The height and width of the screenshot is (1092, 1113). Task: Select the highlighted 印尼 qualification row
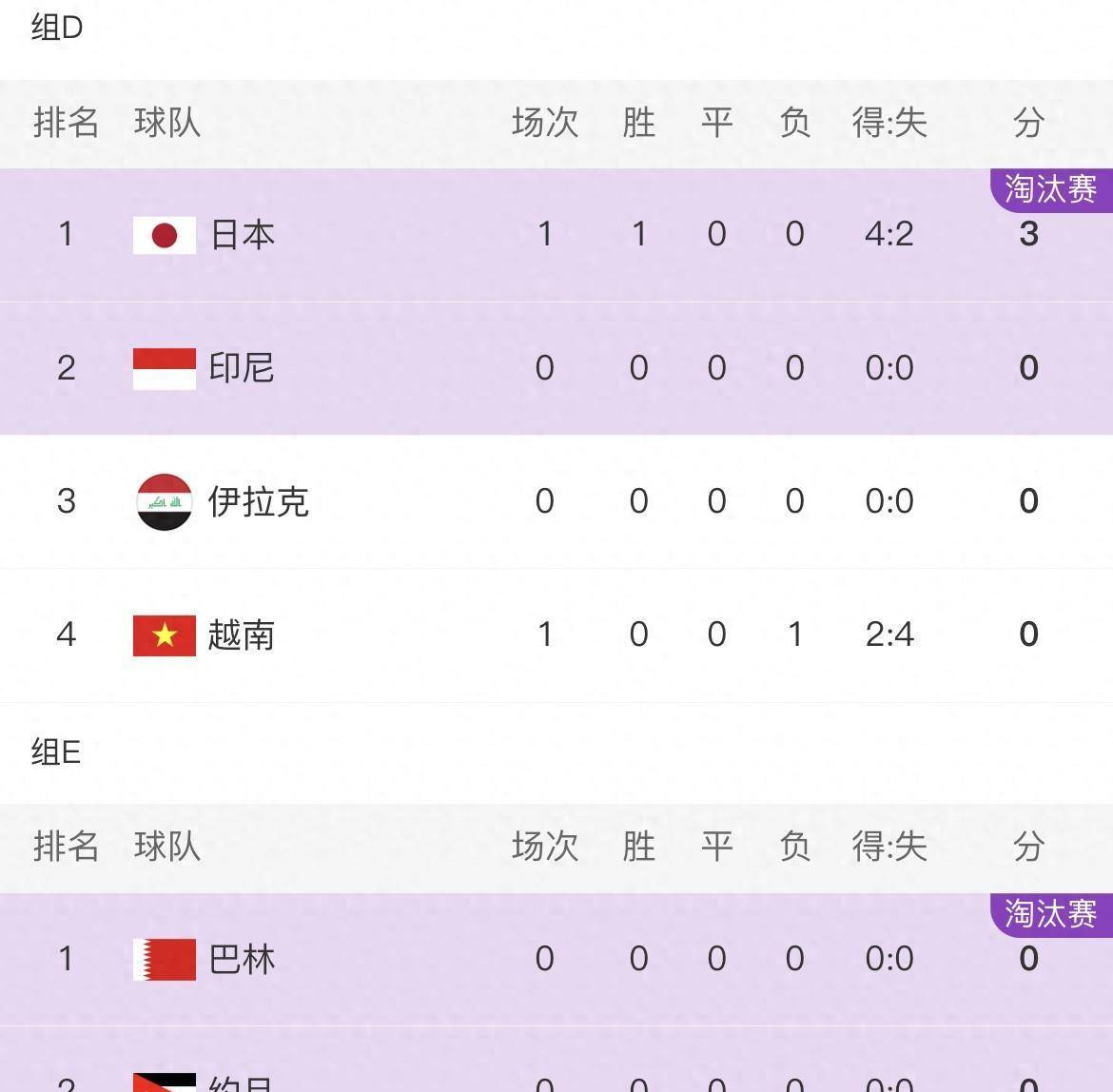point(556,367)
